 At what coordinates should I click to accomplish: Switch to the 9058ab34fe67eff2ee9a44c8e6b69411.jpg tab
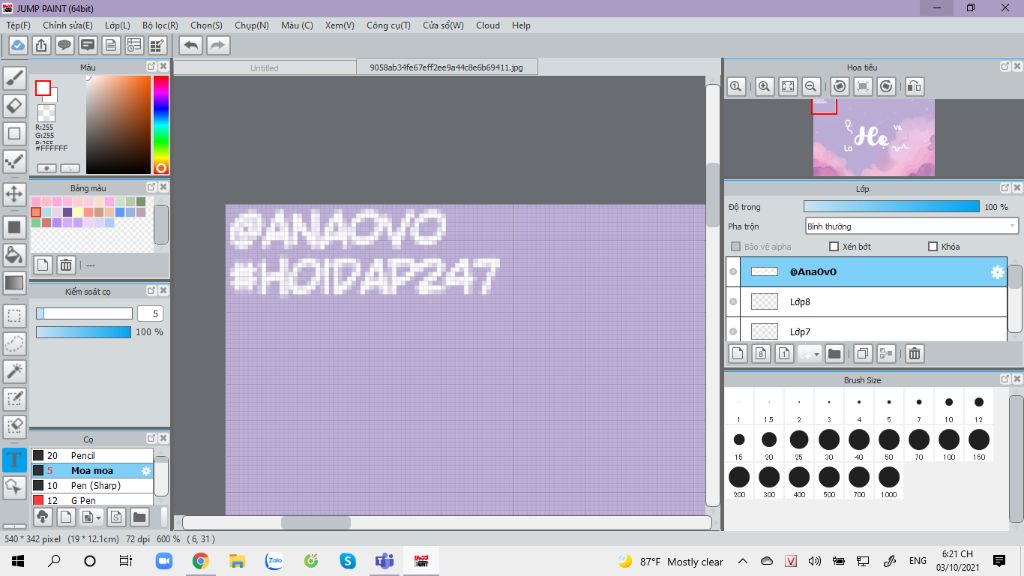click(x=447, y=67)
